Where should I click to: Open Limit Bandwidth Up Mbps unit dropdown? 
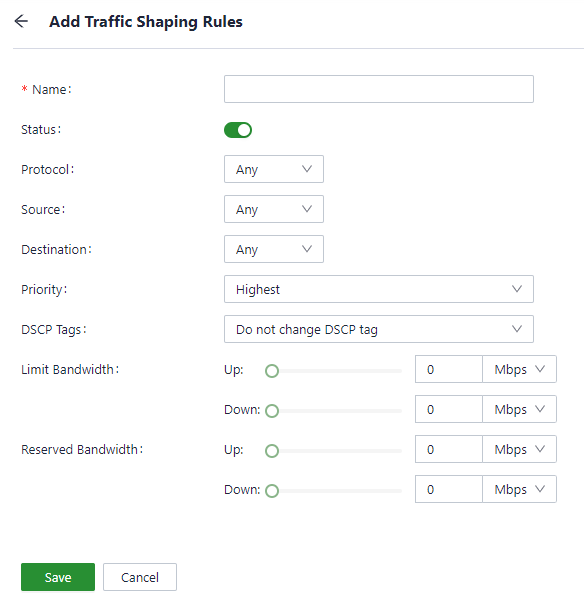pyautogui.click(x=519, y=369)
